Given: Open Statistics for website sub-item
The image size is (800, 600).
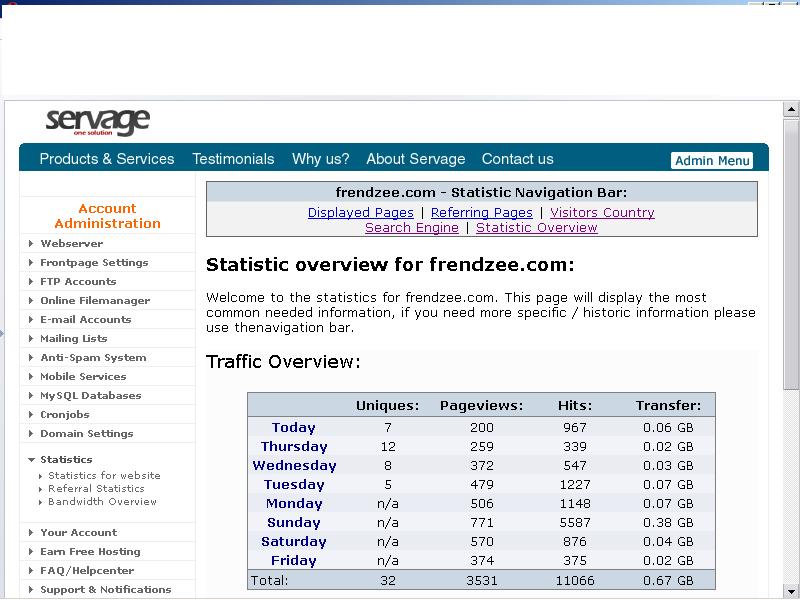Looking at the screenshot, I should click(x=104, y=476).
